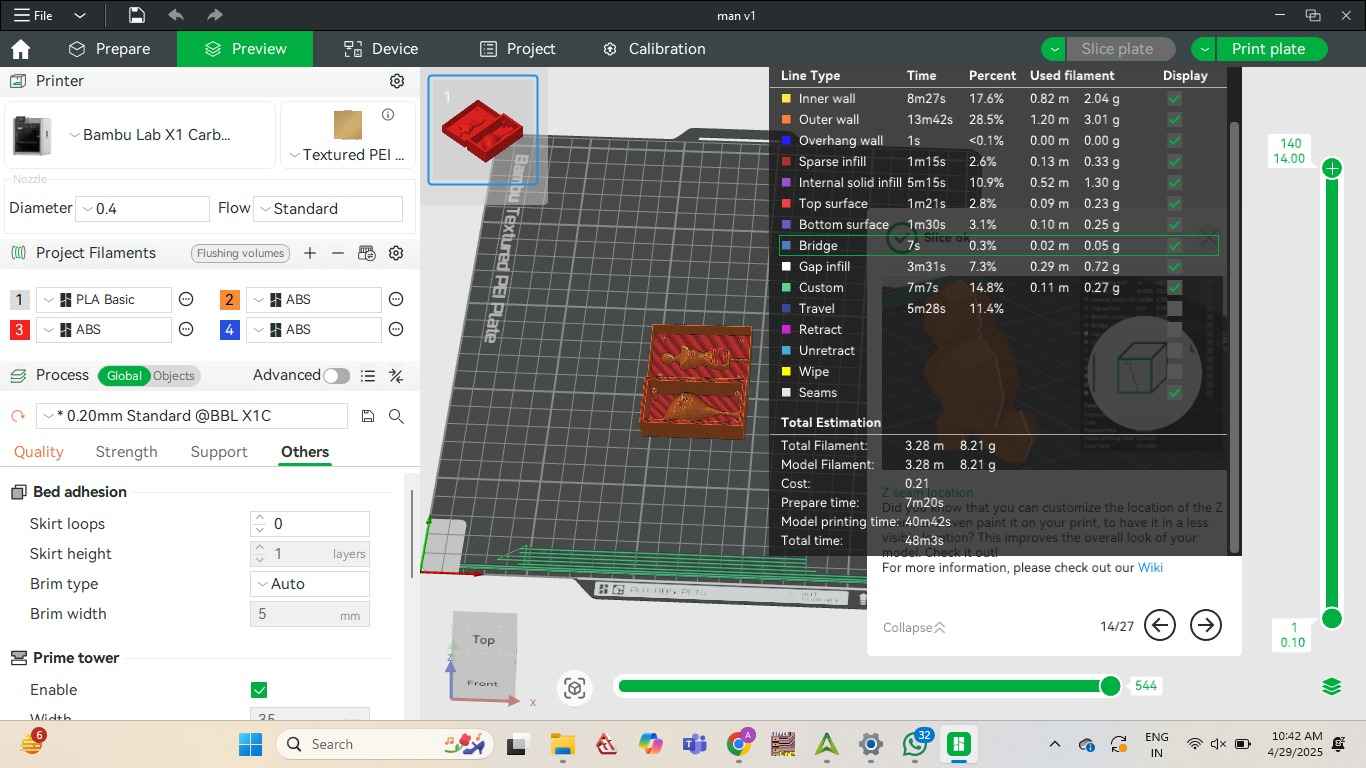Open AMS filament sync icon
This screenshot has height=768, width=1366.
367,253
